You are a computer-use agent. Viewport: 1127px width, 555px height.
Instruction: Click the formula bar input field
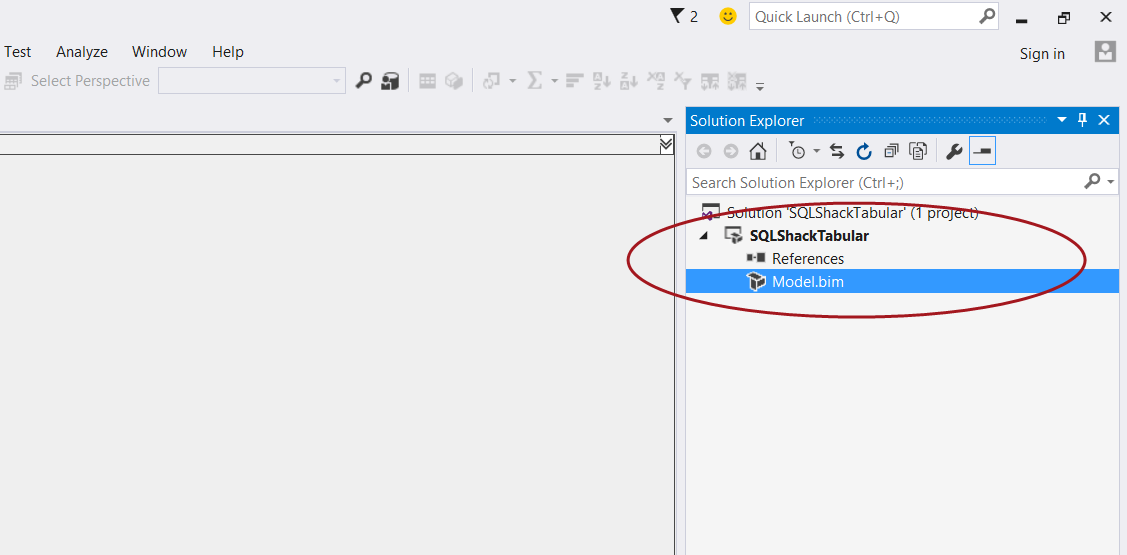click(x=329, y=145)
